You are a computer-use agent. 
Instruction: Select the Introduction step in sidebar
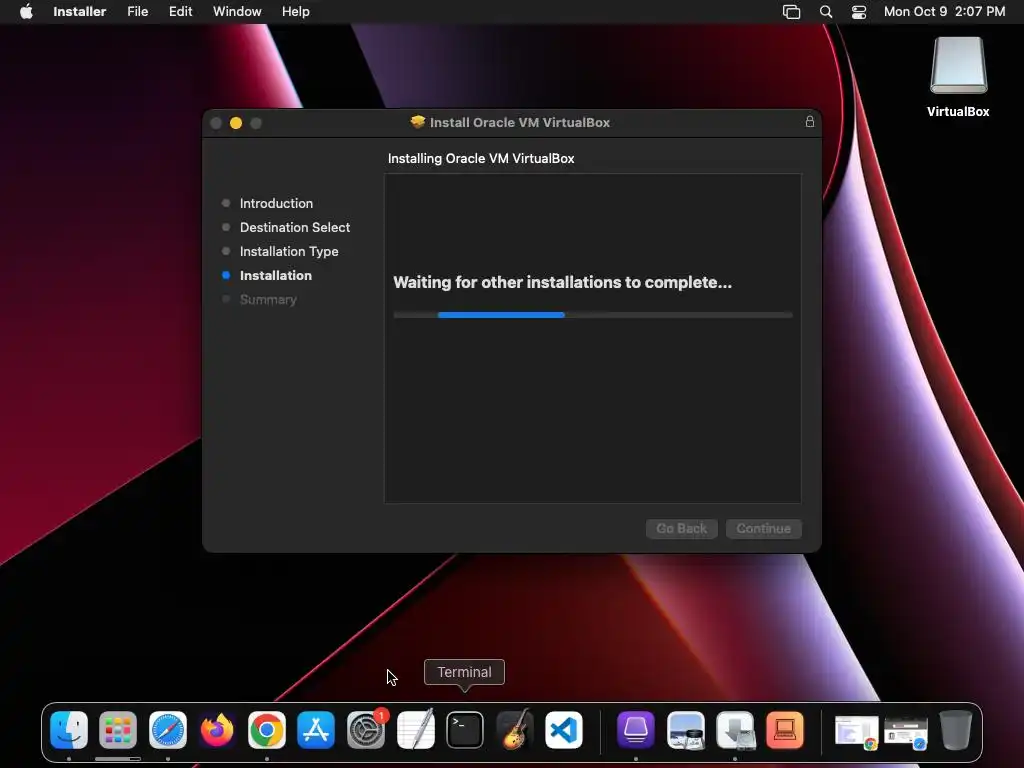point(276,203)
